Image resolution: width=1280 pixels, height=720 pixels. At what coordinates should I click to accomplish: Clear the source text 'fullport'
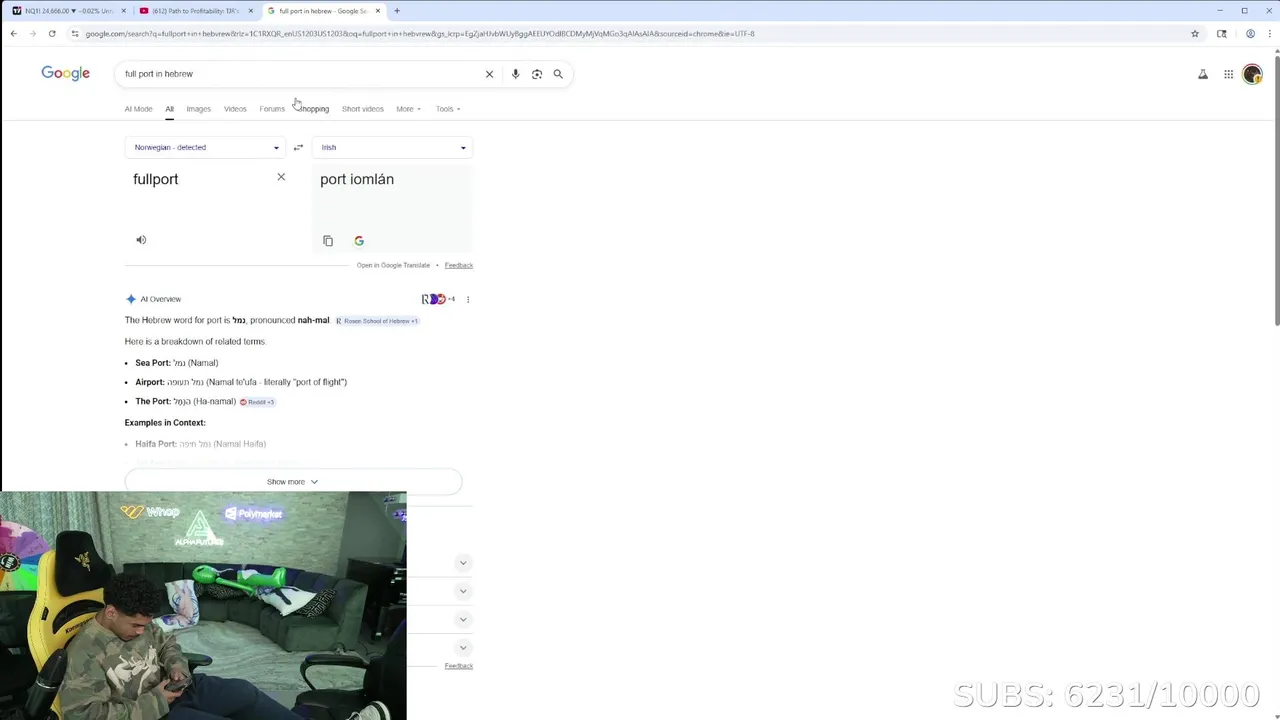click(x=281, y=177)
